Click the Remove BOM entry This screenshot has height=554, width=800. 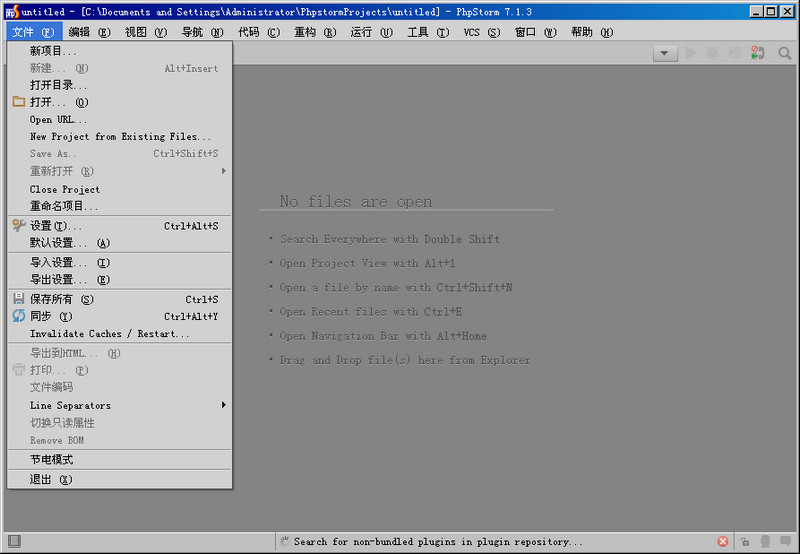coord(120,440)
